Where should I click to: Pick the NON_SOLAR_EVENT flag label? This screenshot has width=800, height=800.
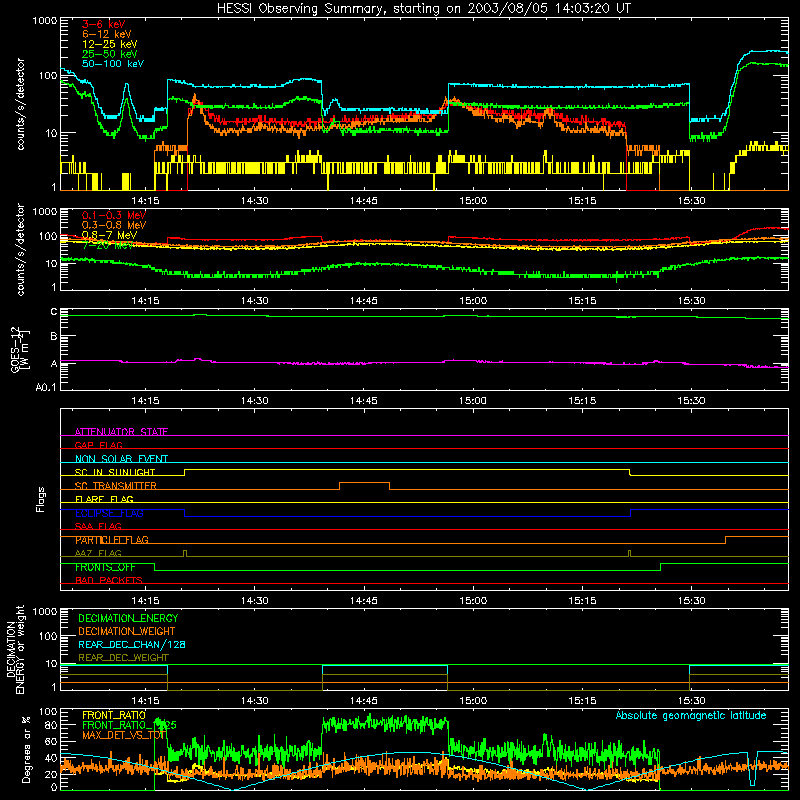click(121, 459)
